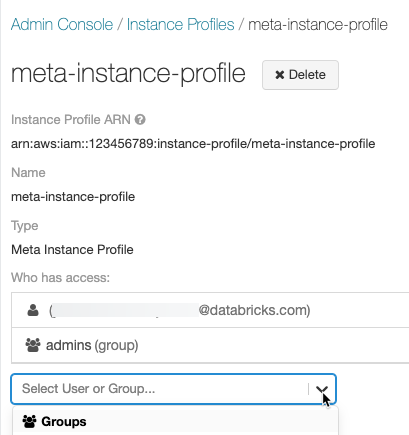
Task: Select the admins (group) access row
Action: point(210,345)
